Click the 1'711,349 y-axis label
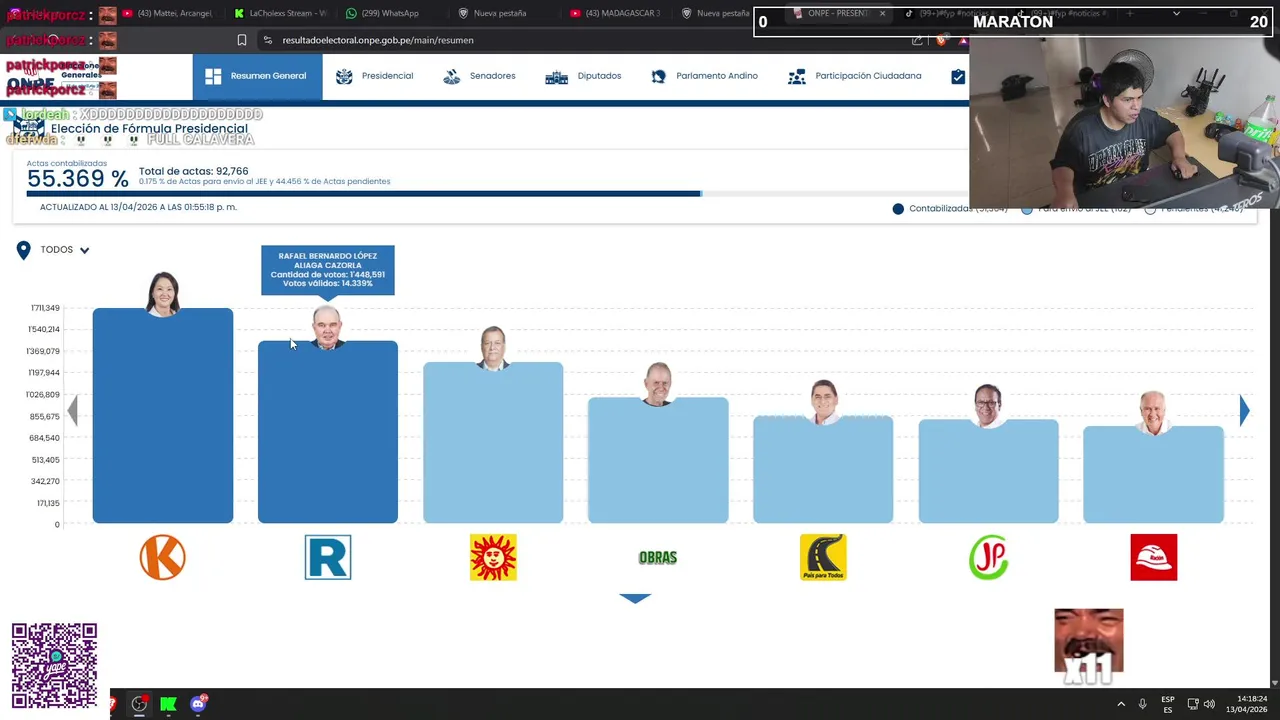This screenshot has height=720, width=1280. click(45, 308)
